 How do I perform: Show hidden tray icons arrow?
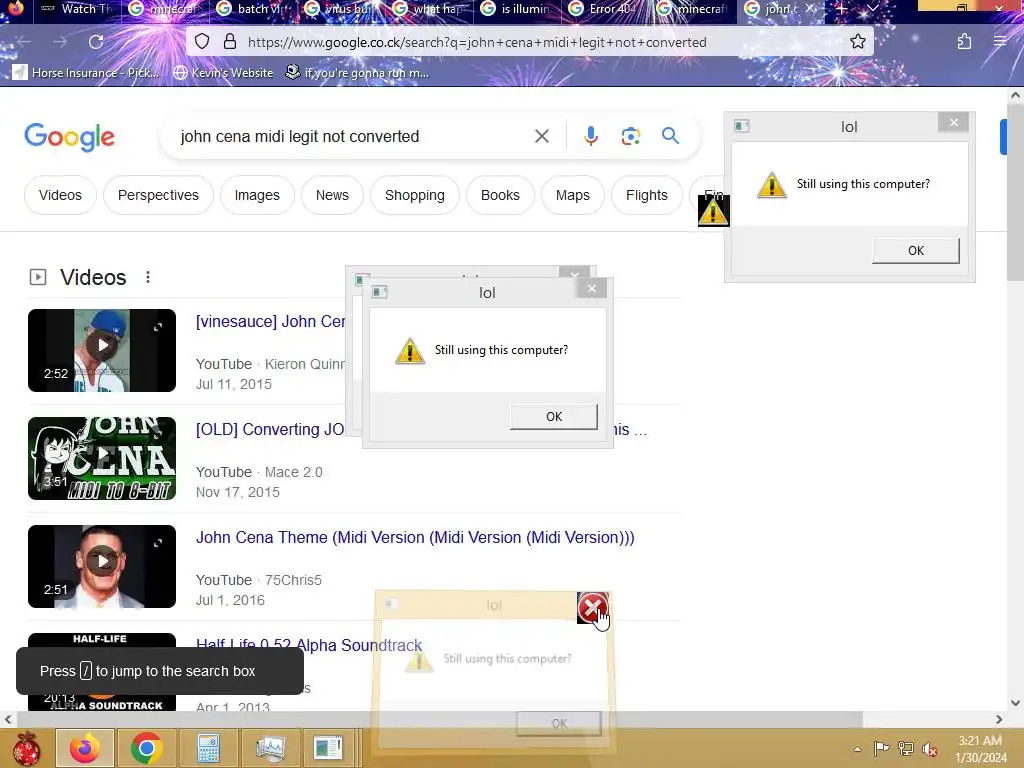point(857,749)
